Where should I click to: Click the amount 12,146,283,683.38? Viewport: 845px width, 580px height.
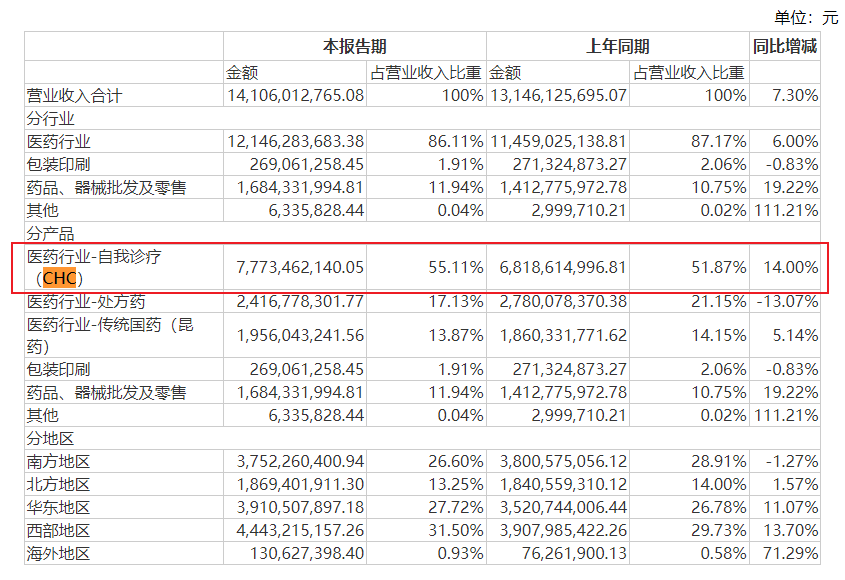point(295,141)
